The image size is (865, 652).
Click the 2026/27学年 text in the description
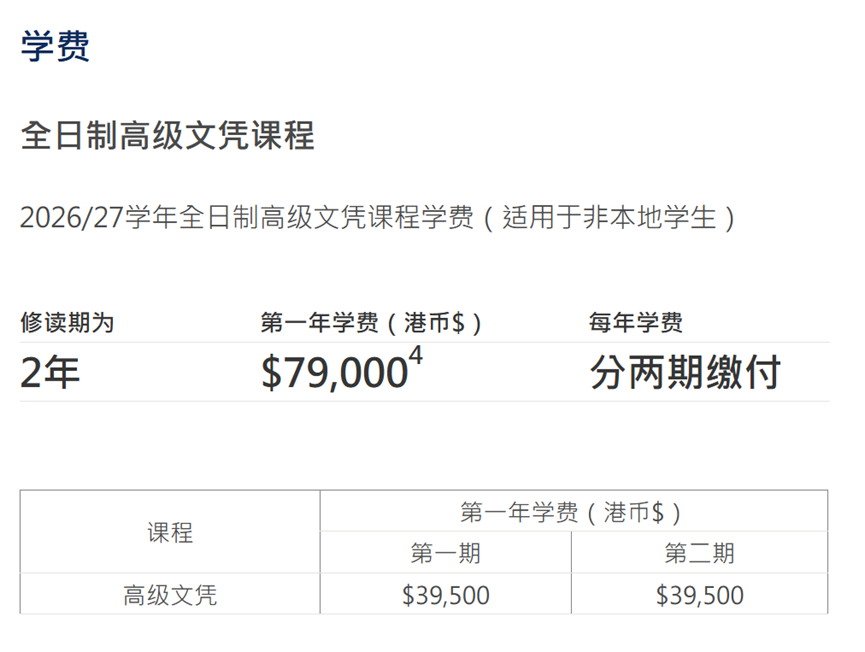(100, 218)
